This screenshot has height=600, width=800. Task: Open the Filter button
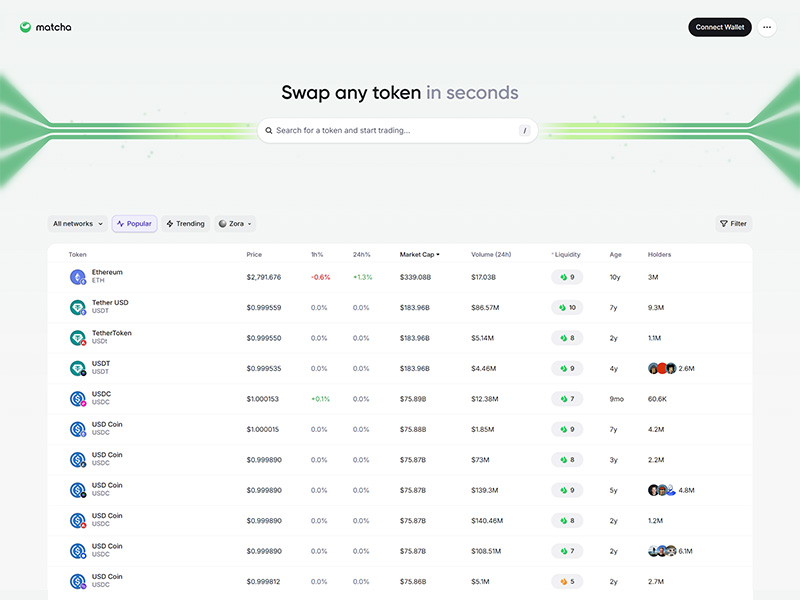click(x=733, y=224)
